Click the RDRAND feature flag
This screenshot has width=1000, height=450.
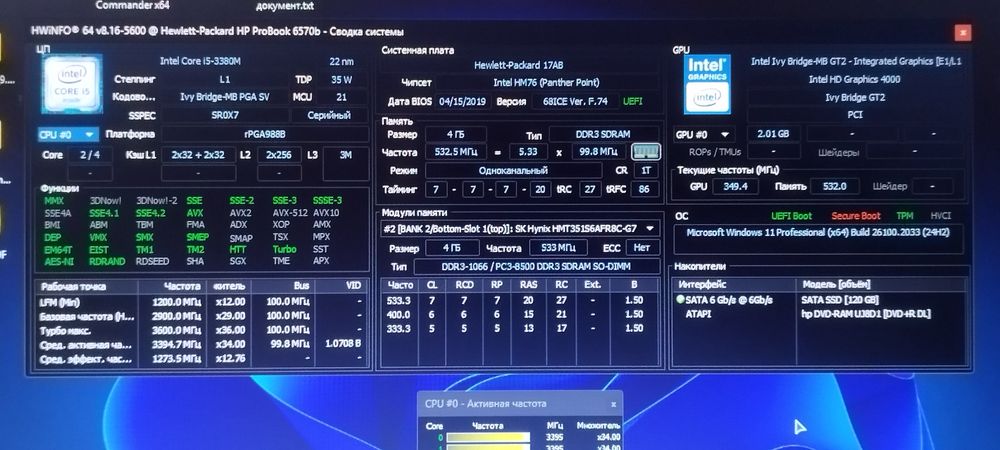(106, 261)
